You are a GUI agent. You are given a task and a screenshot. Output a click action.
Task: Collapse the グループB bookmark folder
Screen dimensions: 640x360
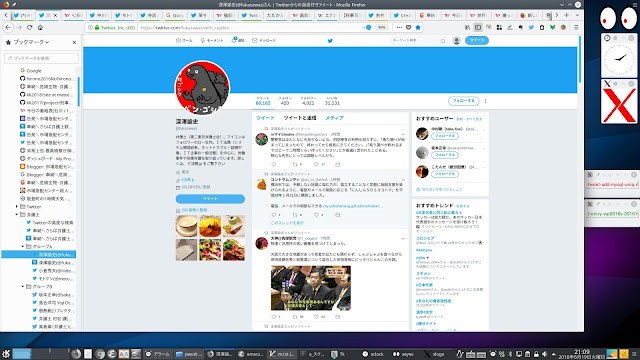coord(23,287)
